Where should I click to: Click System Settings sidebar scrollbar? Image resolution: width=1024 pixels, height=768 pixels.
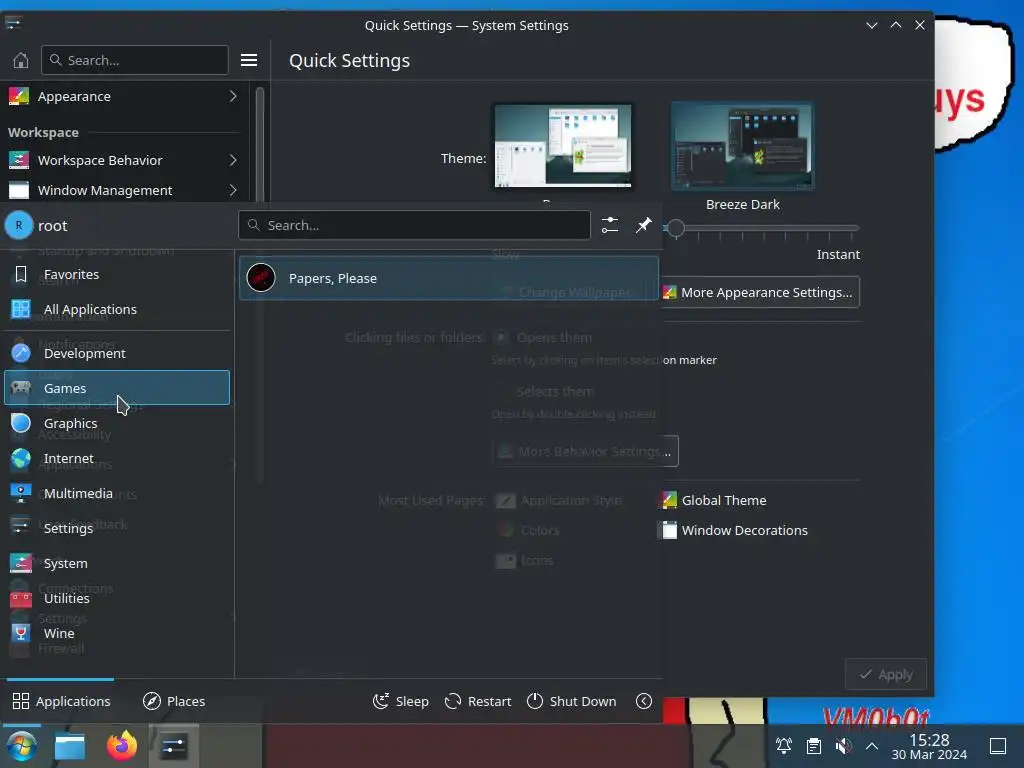click(x=260, y=144)
